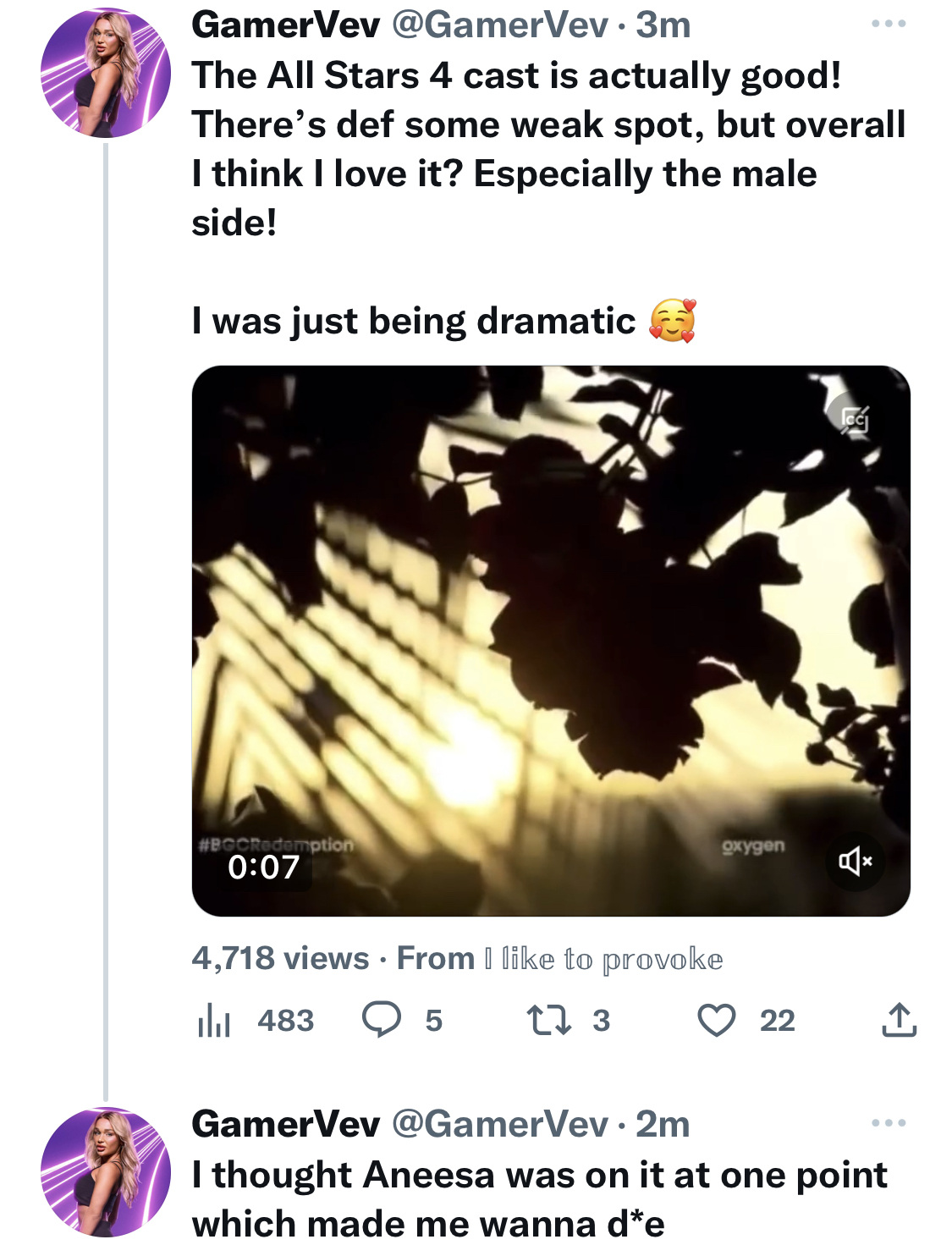This screenshot has height=1256, width=952.
Task: Open more options on second tweet
Action: pos(889,1123)
